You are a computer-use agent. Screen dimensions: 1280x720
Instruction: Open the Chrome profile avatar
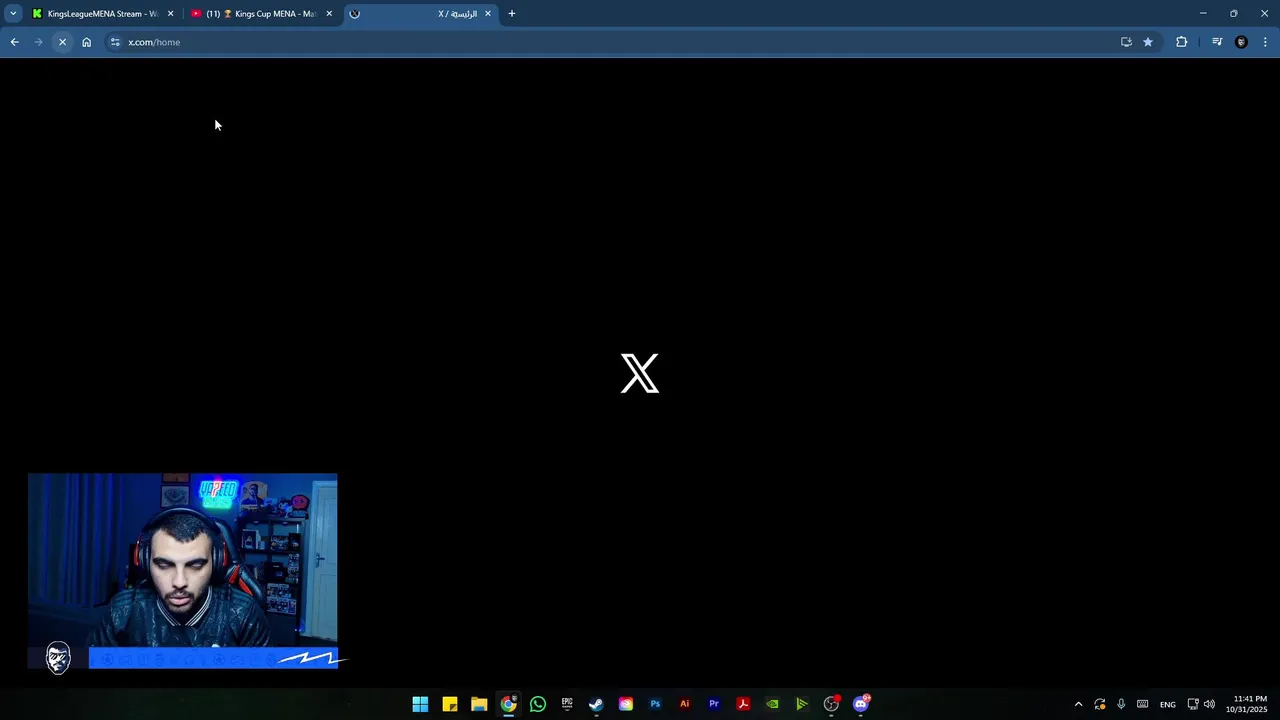click(x=1241, y=42)
